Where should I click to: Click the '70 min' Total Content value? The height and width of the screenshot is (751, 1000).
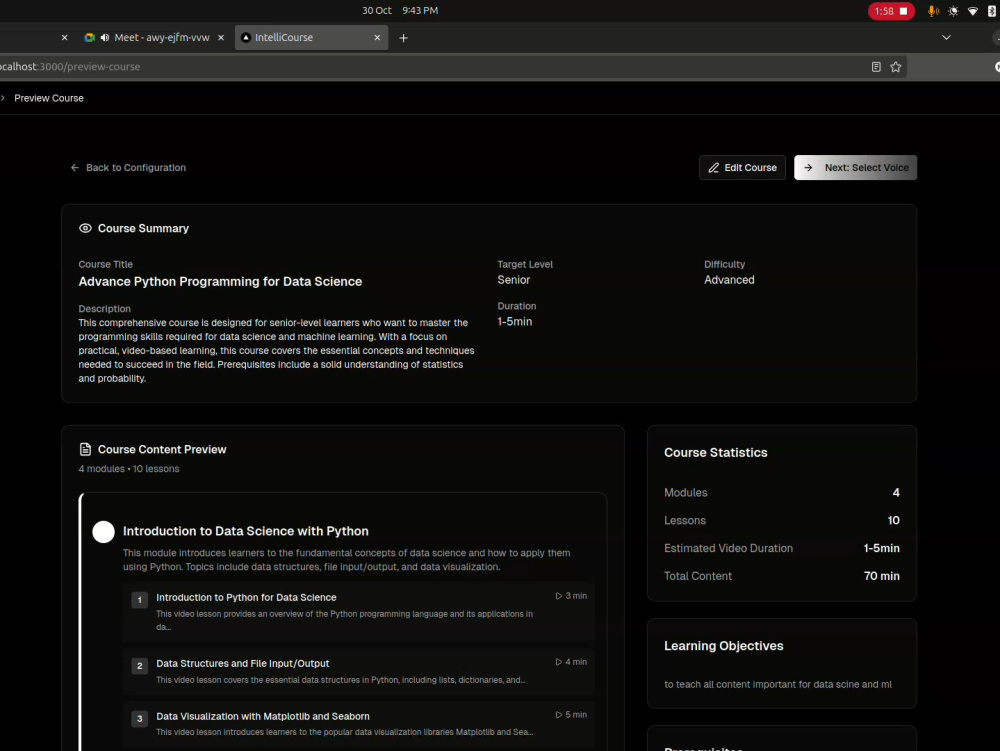click(881, 576)
